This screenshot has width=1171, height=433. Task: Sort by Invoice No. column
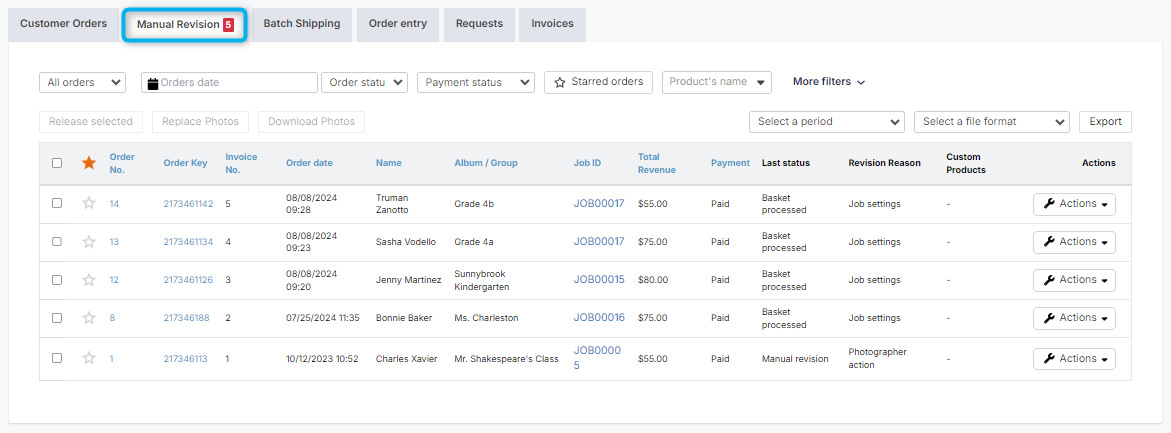click(241, 163)
